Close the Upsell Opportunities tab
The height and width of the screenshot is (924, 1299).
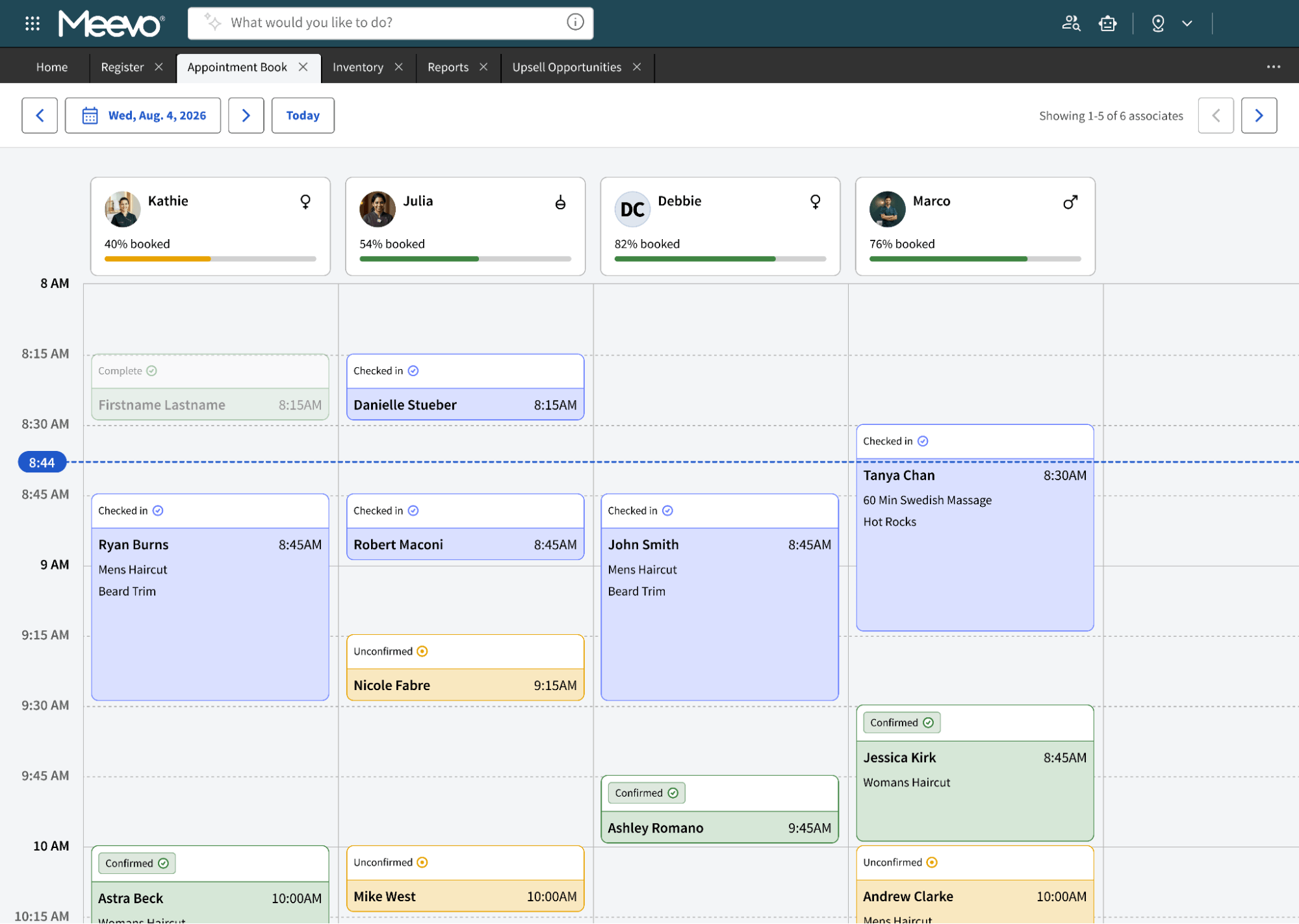pyautogui.click(x=637, y=67)
